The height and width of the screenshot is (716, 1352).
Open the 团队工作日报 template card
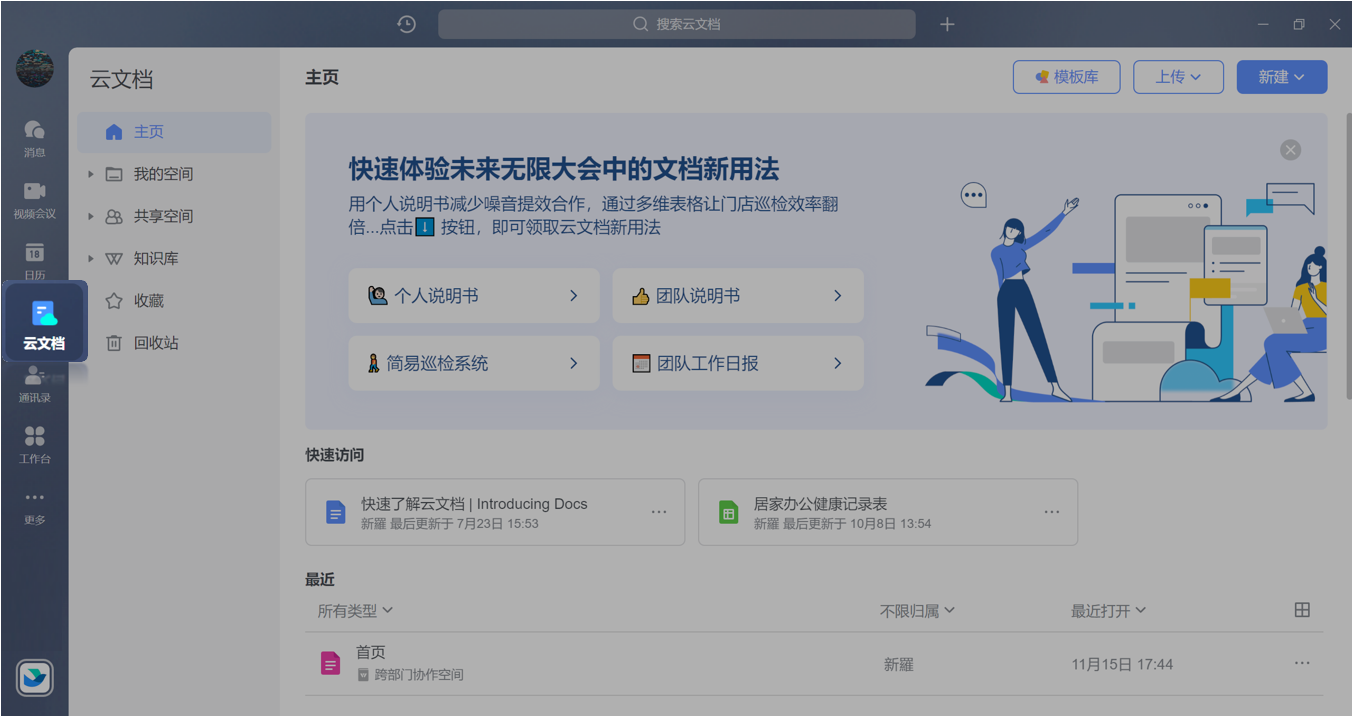738,363
